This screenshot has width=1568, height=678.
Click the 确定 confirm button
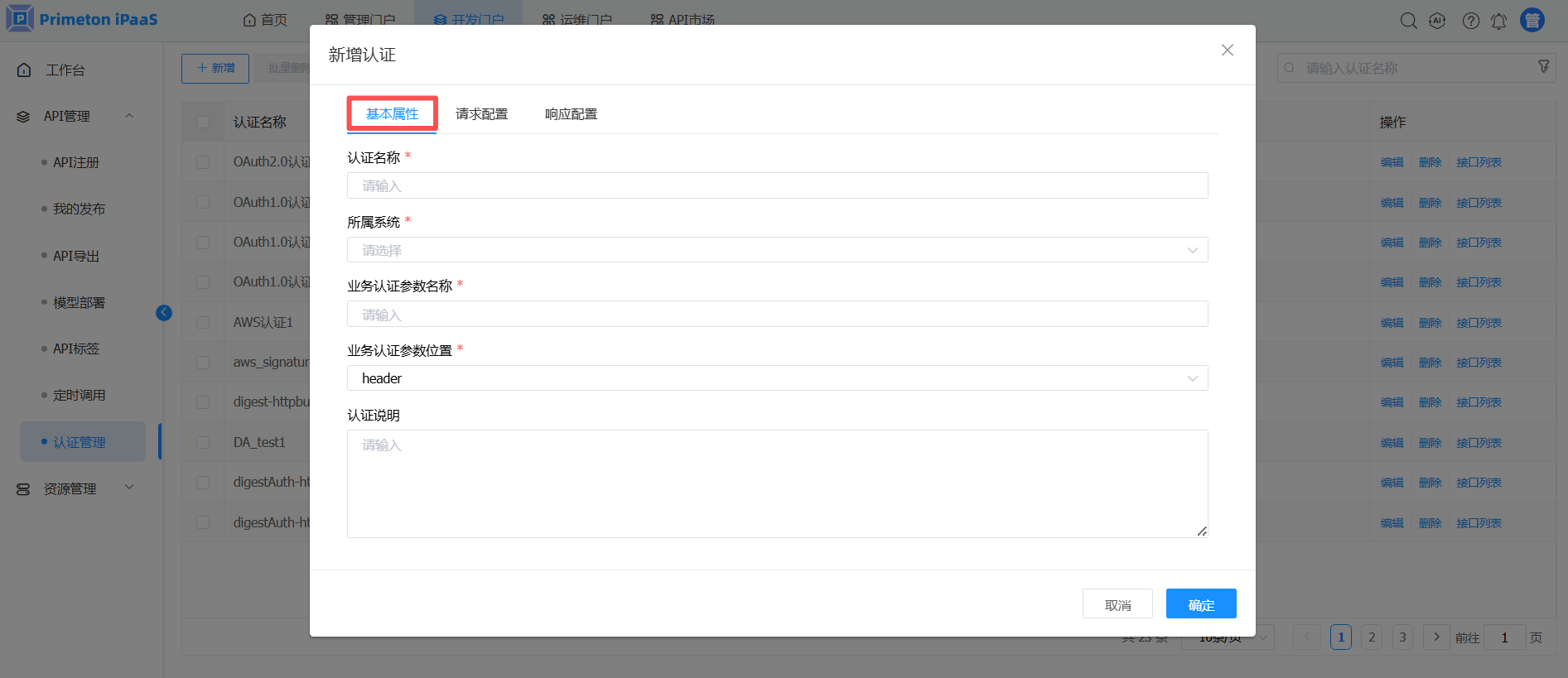(x=1200, y=604)
